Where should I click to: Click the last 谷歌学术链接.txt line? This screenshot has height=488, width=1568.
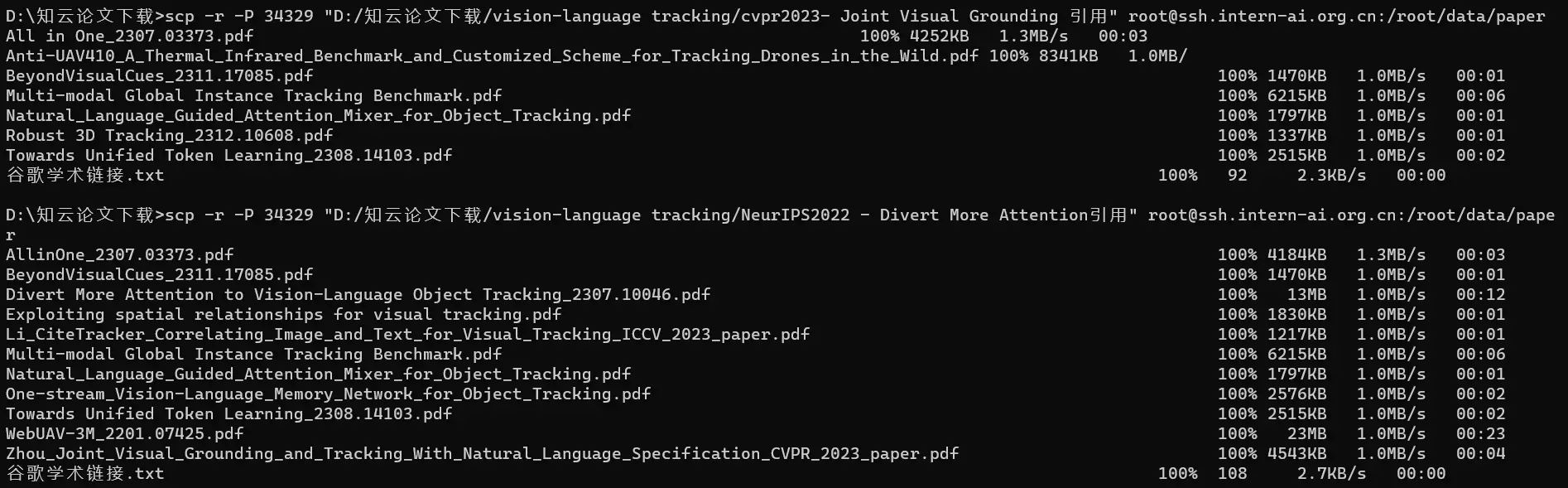725,474
